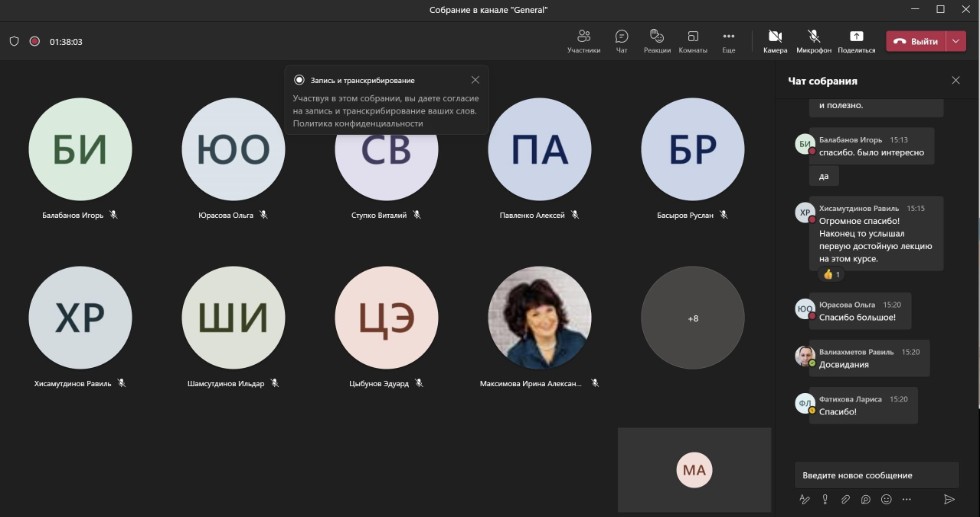Turn on the Камера camera

pyautogui.click(x=775, y=40)
